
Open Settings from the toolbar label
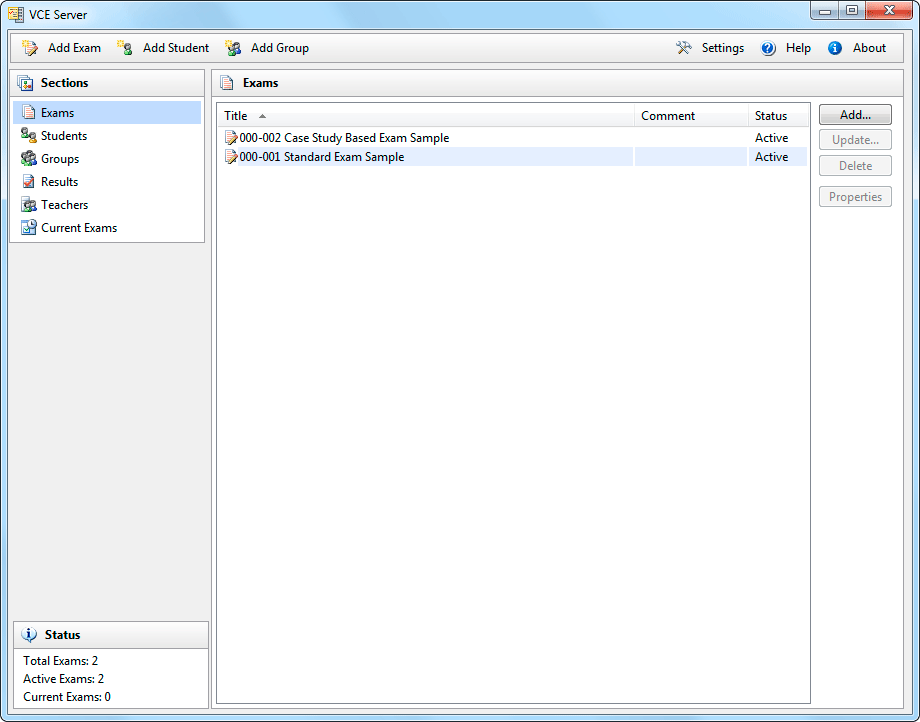coord(723,48)
